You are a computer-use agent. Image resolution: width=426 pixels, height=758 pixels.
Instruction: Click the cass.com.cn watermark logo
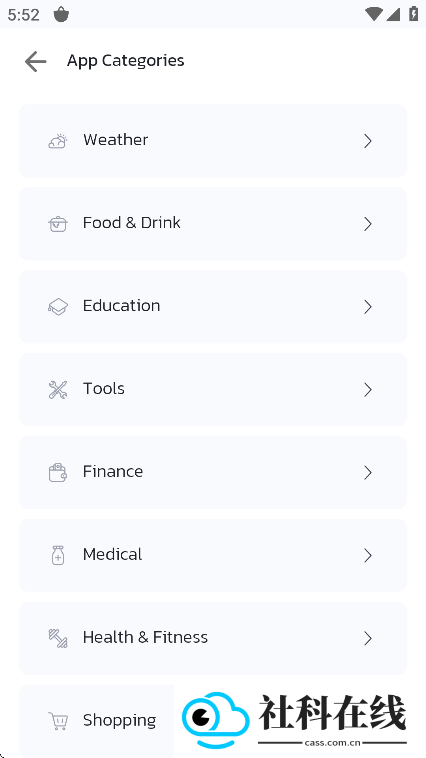coord(294,720)
